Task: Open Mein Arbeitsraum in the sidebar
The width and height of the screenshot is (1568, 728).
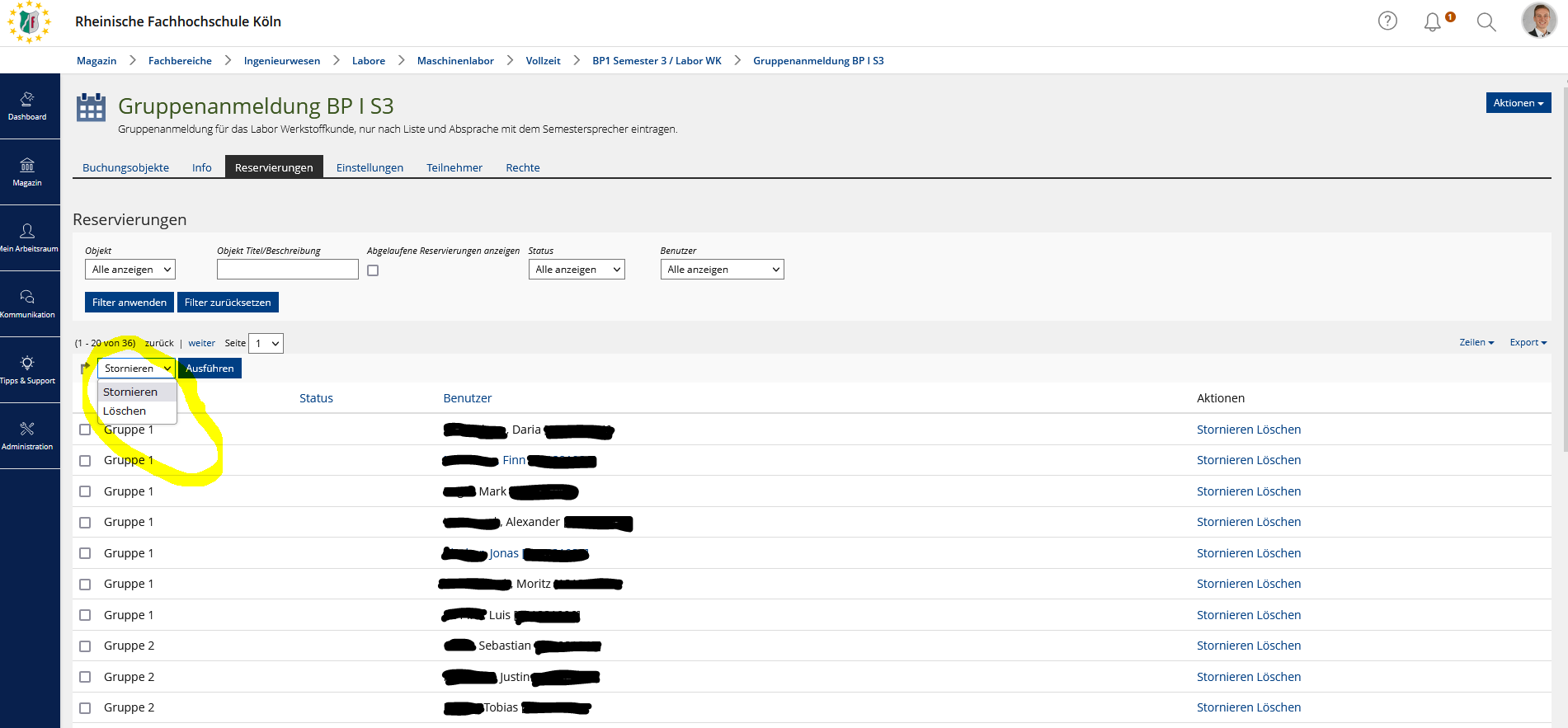Action: click(27, 237)
